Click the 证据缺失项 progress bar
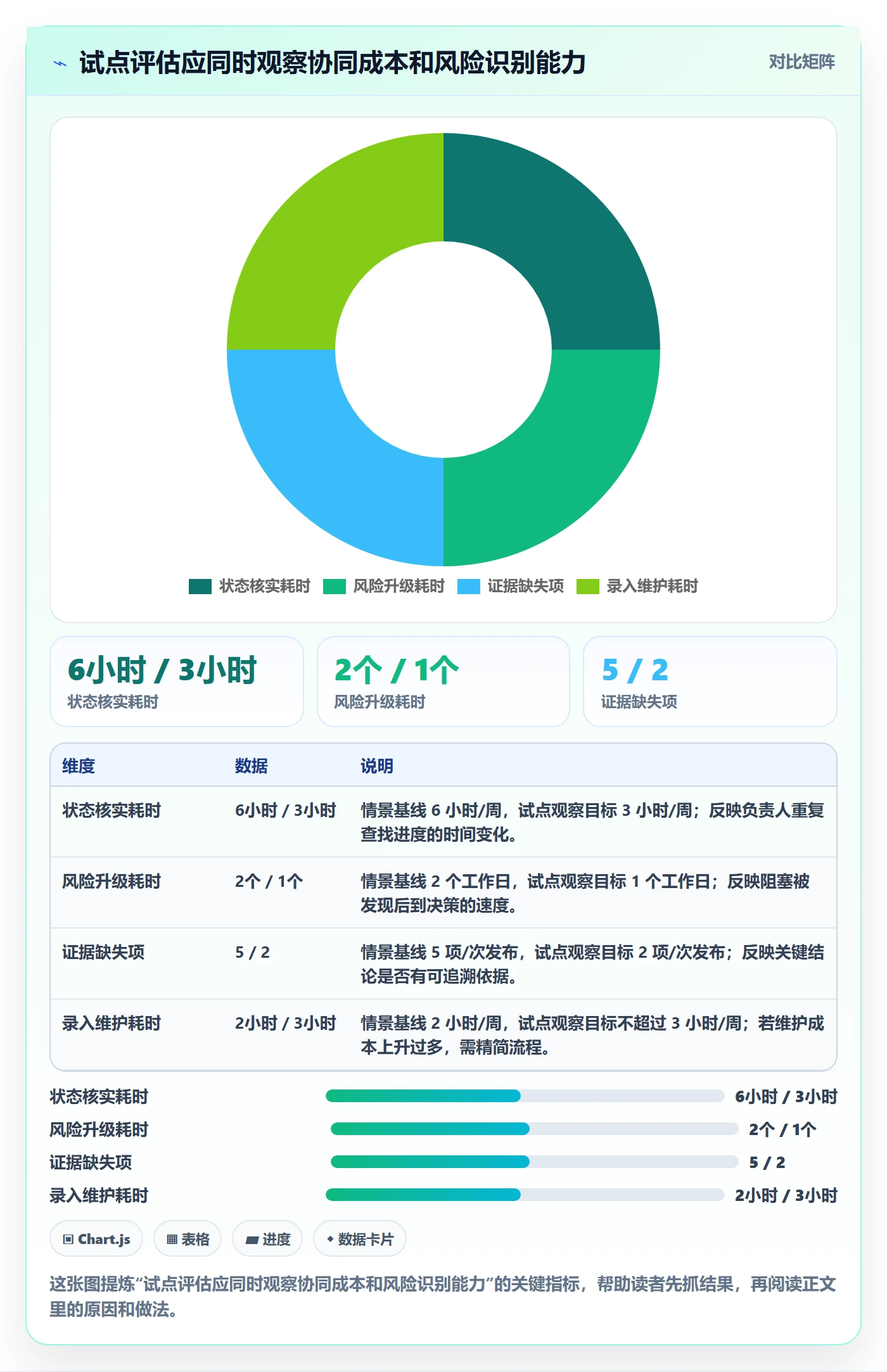This screenshot has width=887, height=1372. click(x=535, y=1162)
